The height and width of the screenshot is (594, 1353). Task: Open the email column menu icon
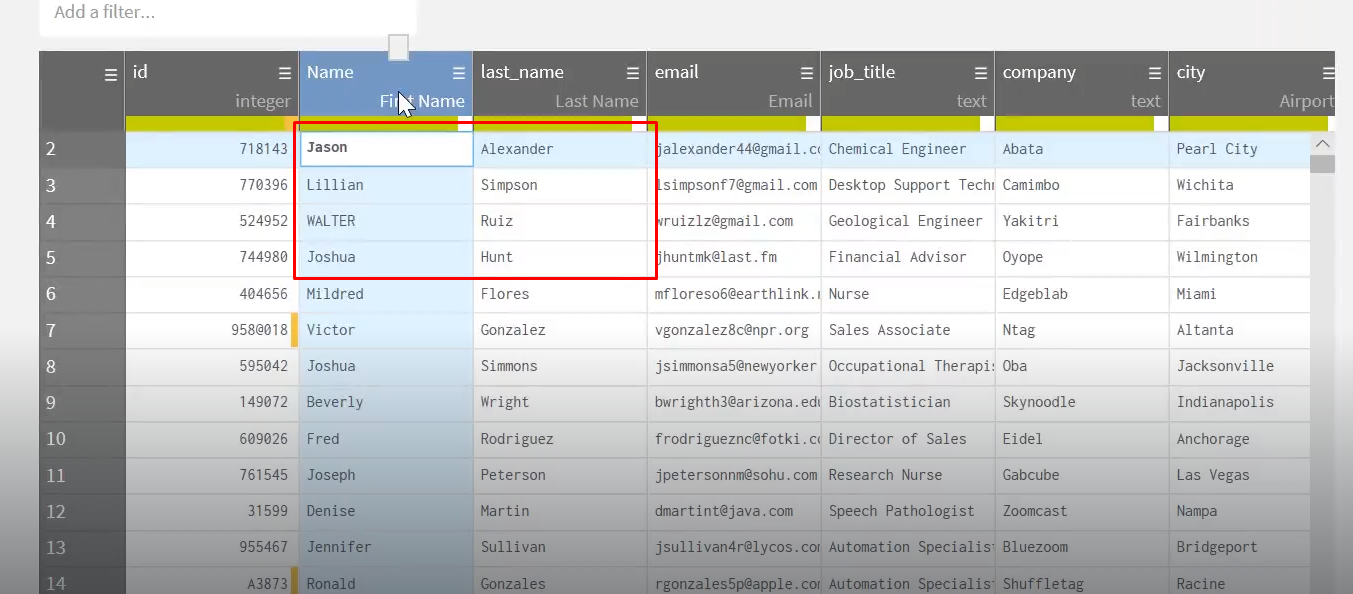coord(807,73)
